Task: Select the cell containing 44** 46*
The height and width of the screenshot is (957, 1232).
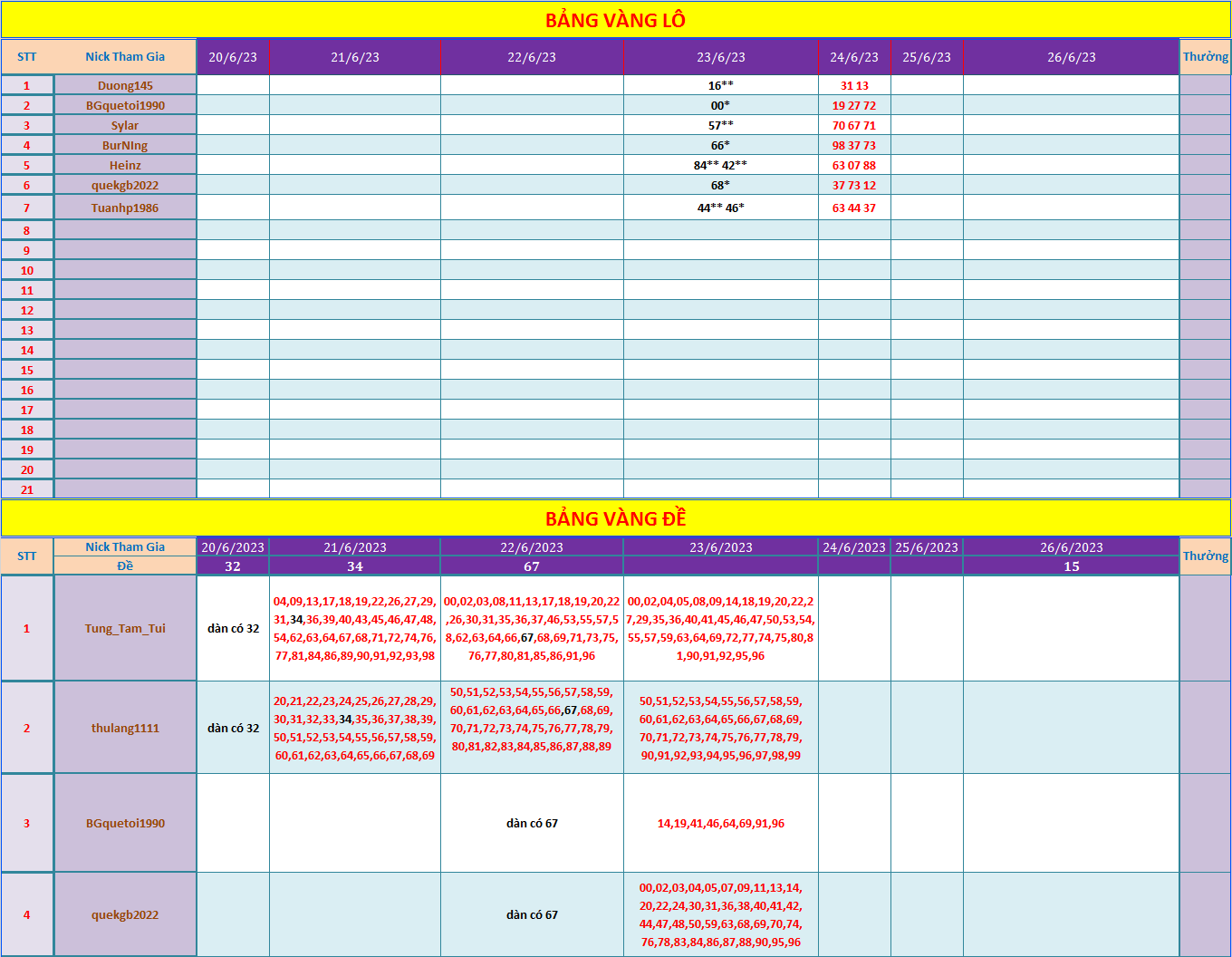Action: (x=720, y=208)
